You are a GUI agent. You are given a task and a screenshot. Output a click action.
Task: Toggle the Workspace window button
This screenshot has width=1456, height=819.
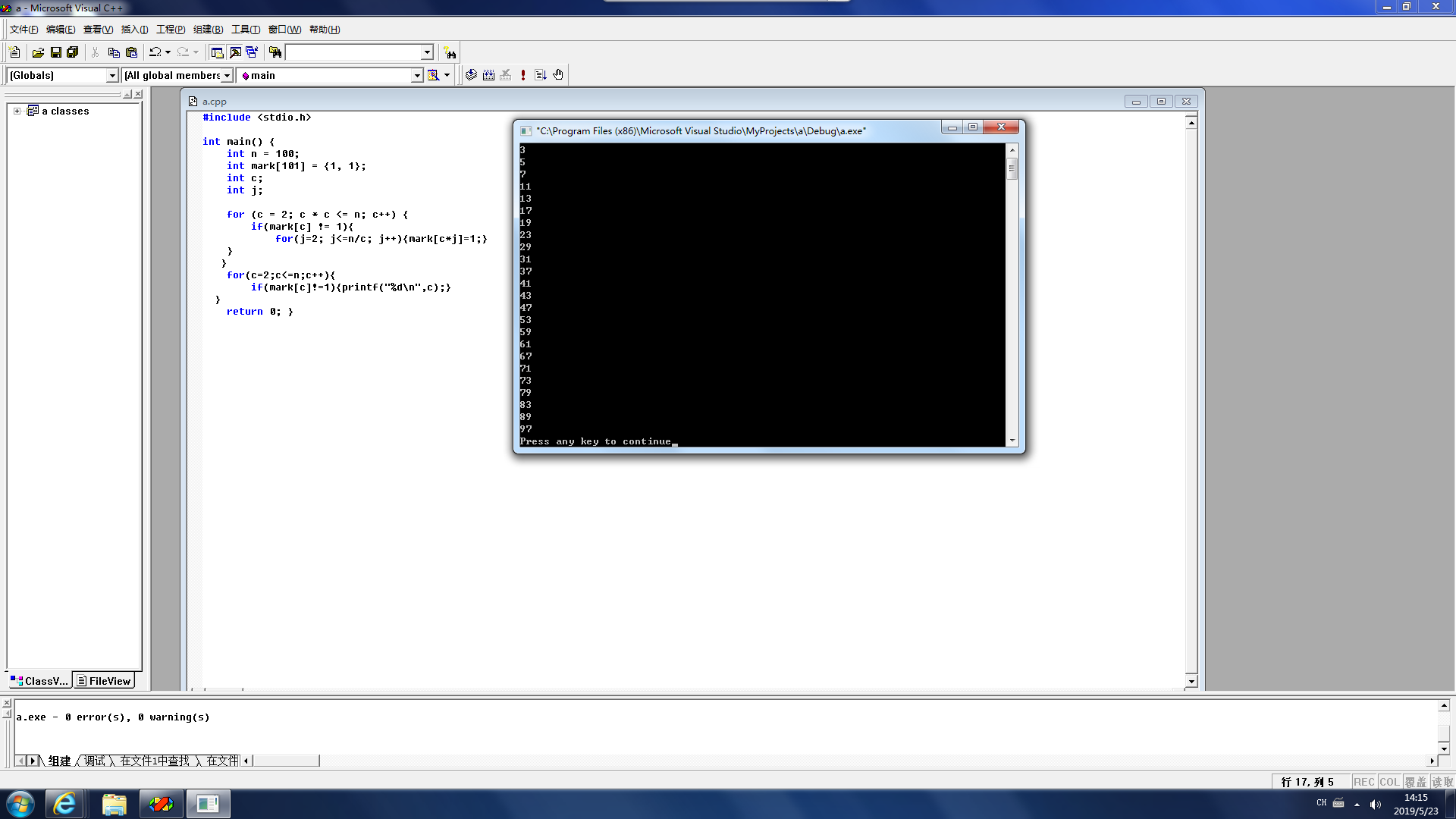pyautogui.click(x=217, y=52)
